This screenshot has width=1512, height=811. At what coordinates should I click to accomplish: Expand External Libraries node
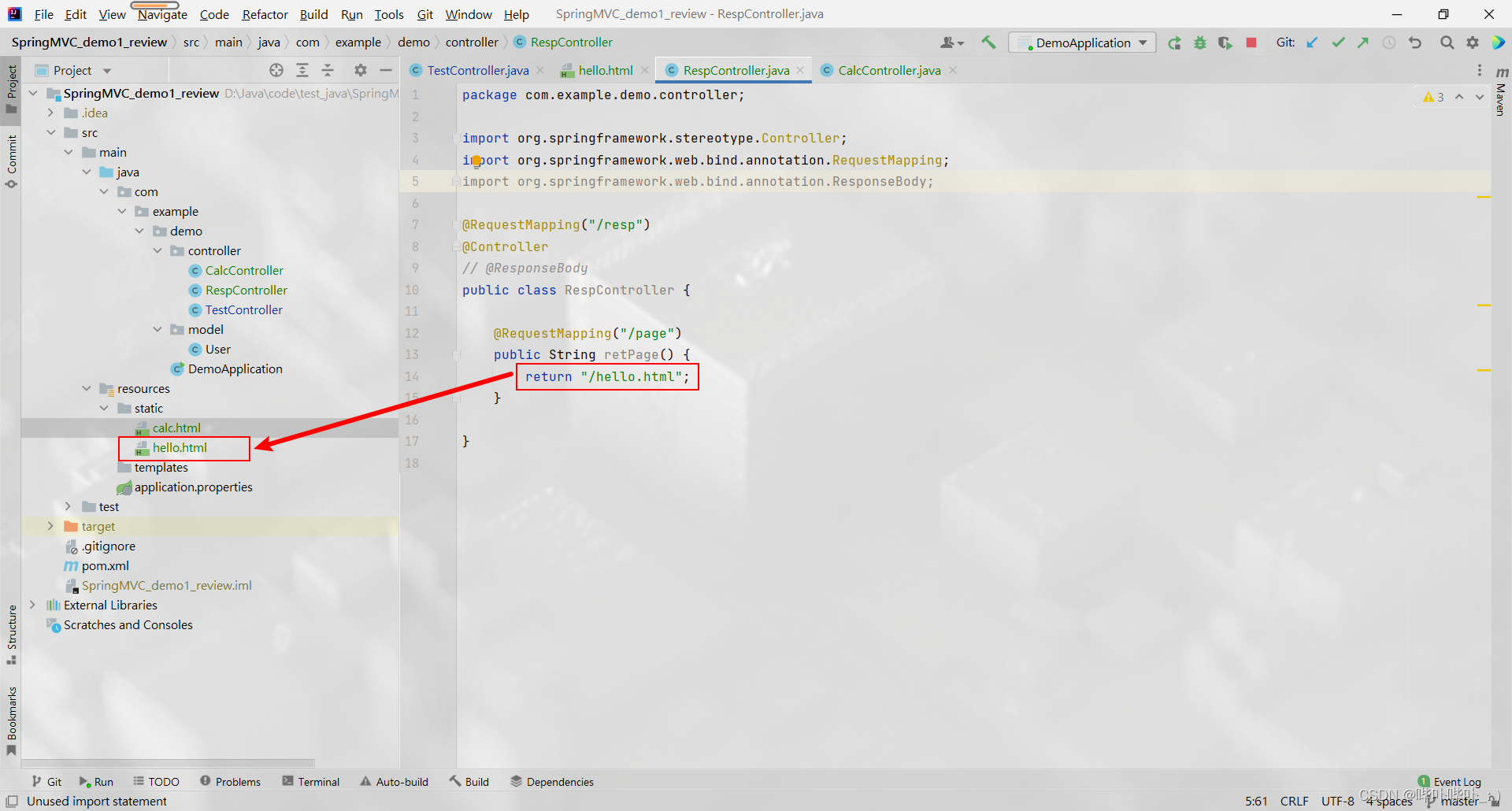[x=33, y=605]
